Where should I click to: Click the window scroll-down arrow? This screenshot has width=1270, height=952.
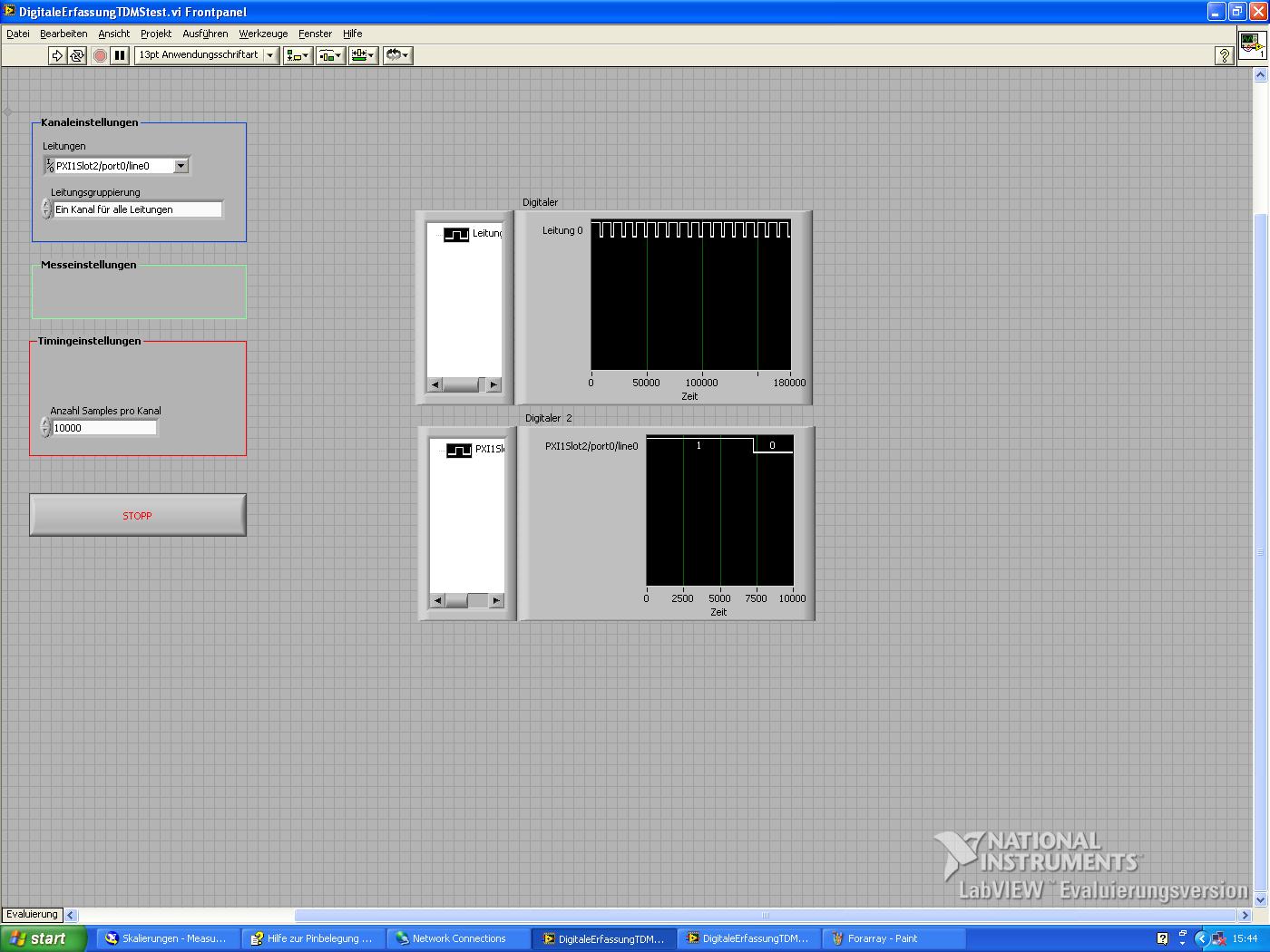tap(1260, 899)
